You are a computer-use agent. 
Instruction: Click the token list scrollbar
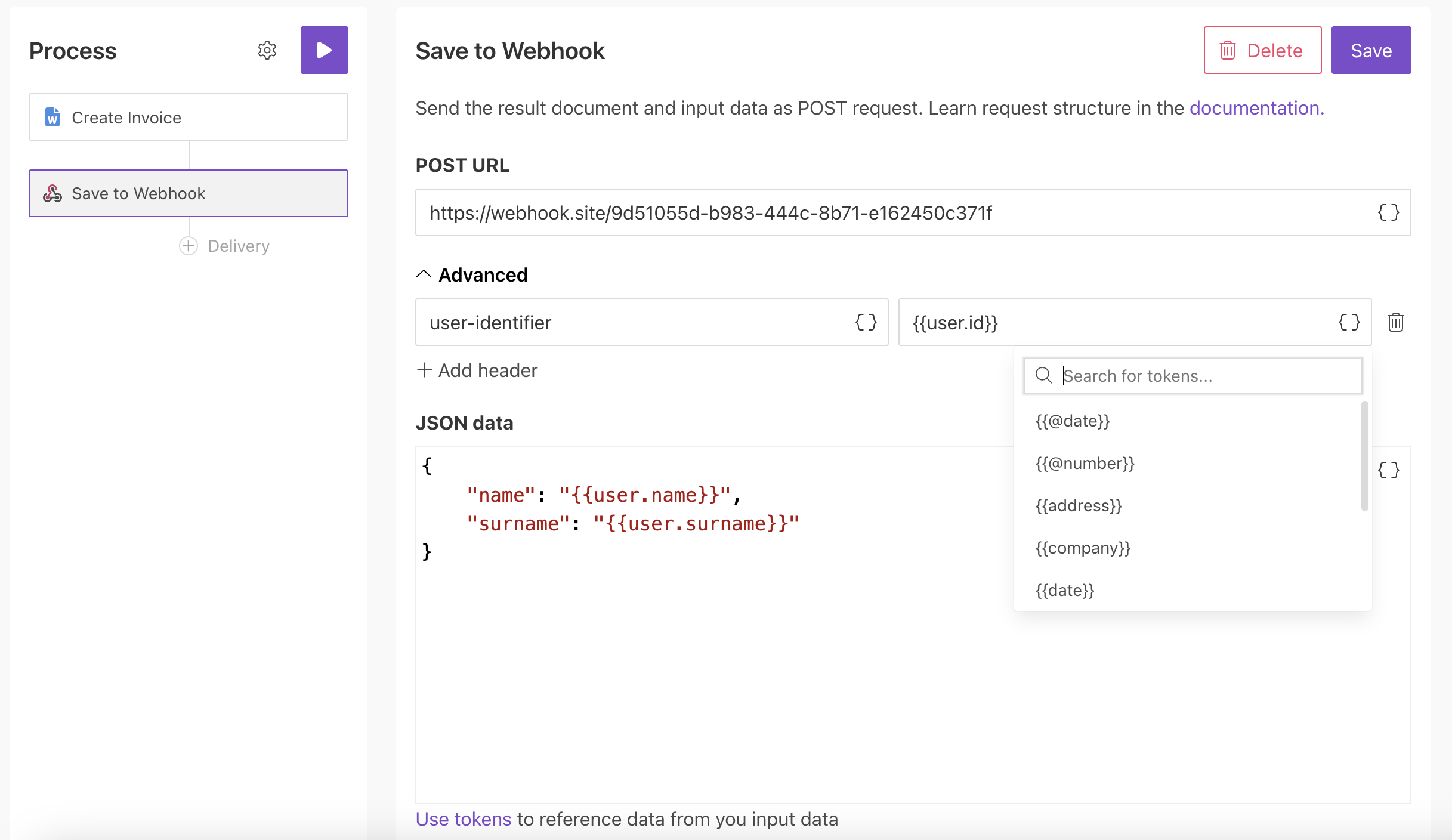pyautogui.click(x=1364, y=456)
